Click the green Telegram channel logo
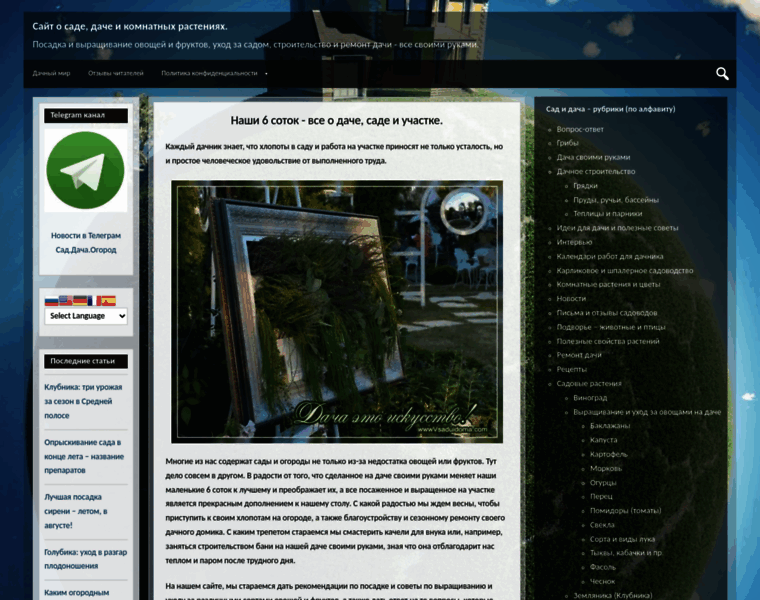The width and height of the screenshot is (760, 600). pyautogui.click(x=85, y=170)
